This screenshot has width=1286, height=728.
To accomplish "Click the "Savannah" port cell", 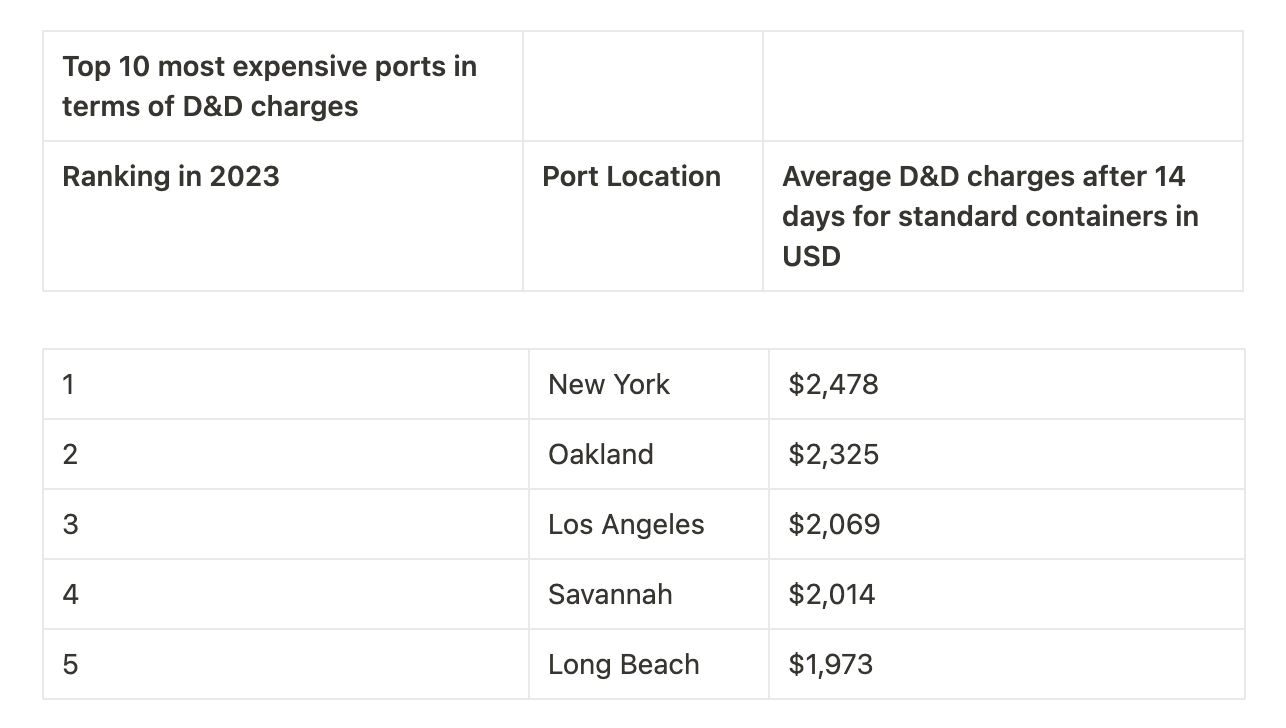I will tap(610, 595).
